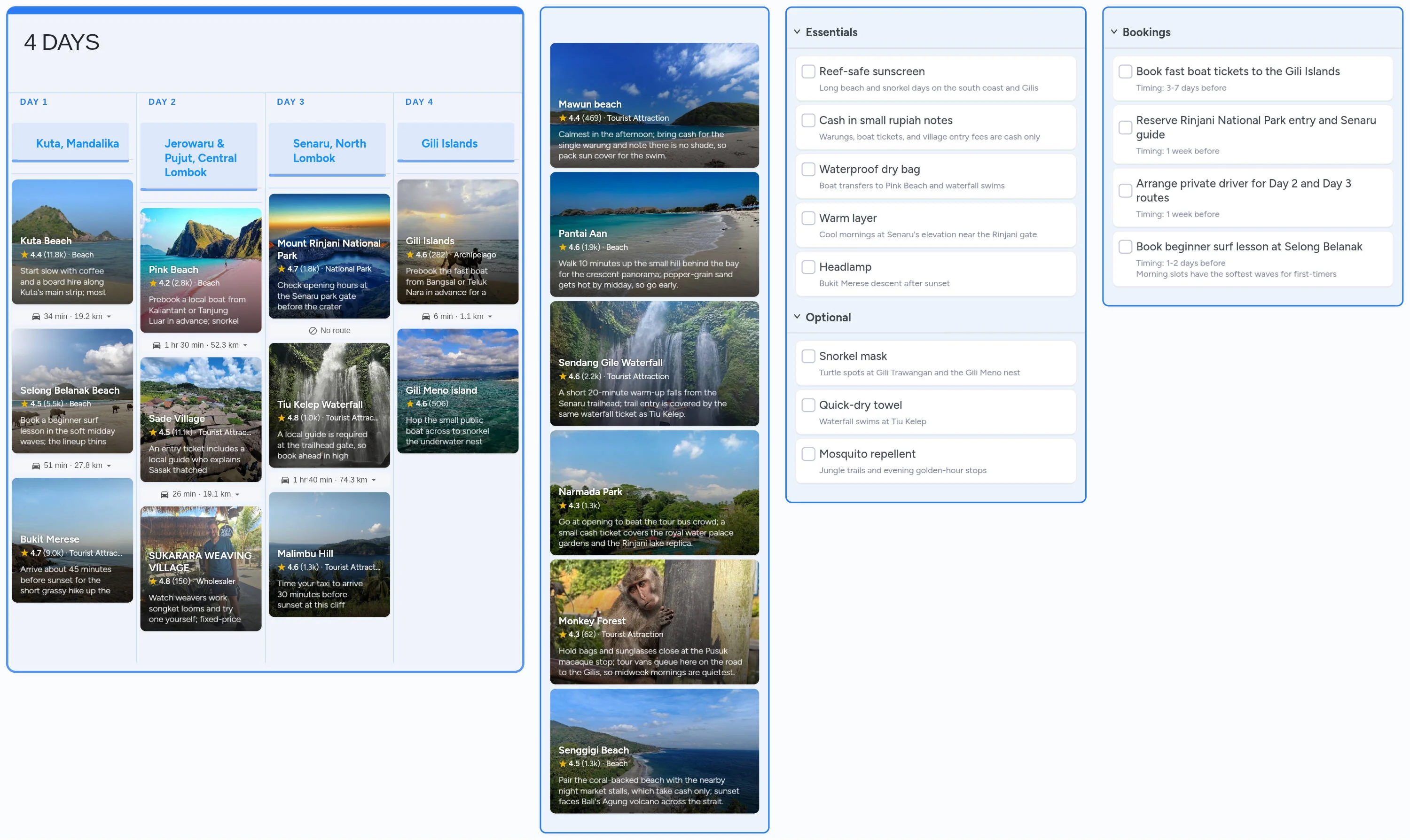The height and width of the screenshot is (840, 1410).
Task: Open the Malimbu Hill card
Action: pyautogui.click(x=329, y=555)
